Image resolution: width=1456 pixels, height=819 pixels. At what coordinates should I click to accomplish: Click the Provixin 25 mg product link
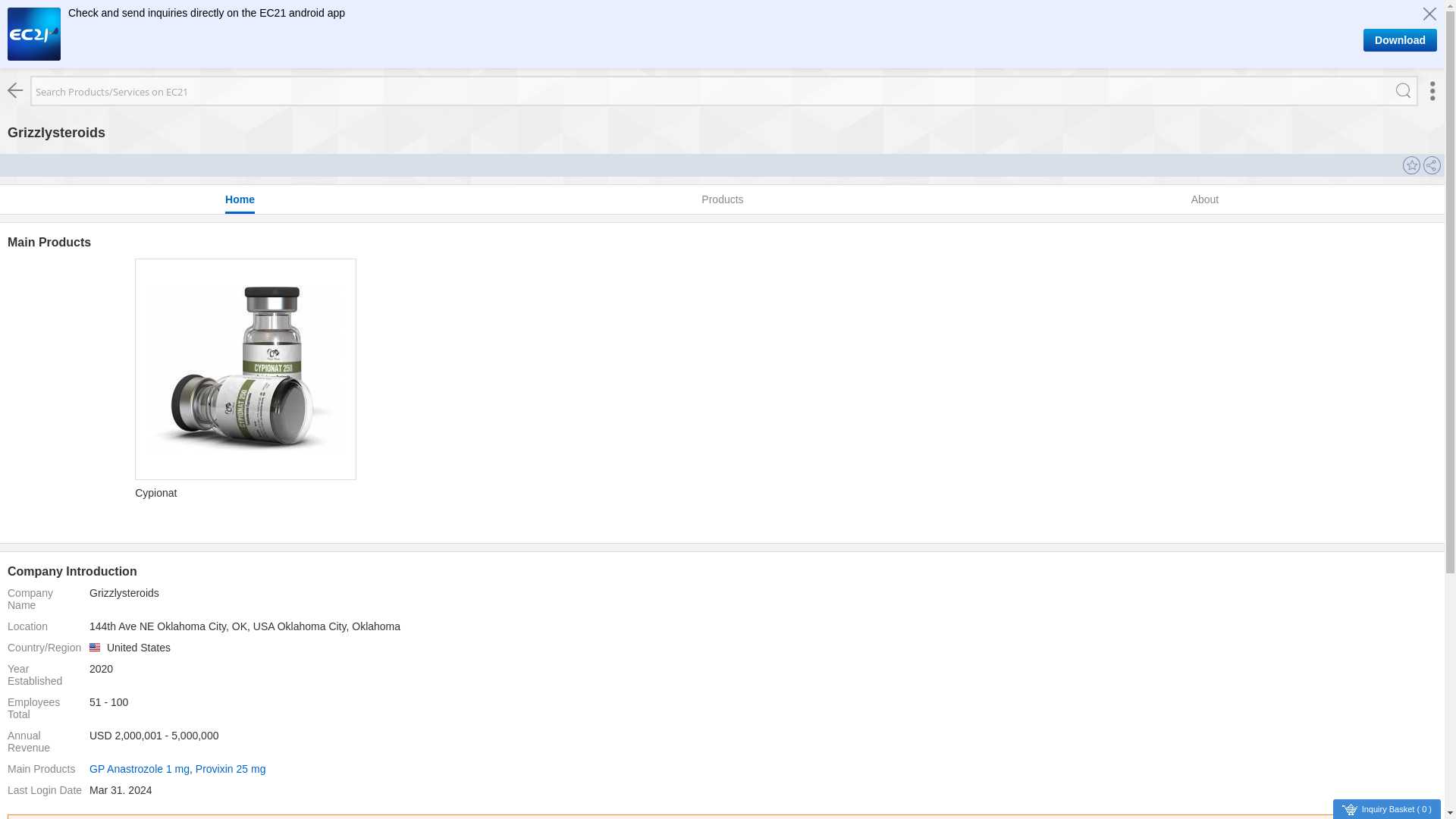point(230,769)
